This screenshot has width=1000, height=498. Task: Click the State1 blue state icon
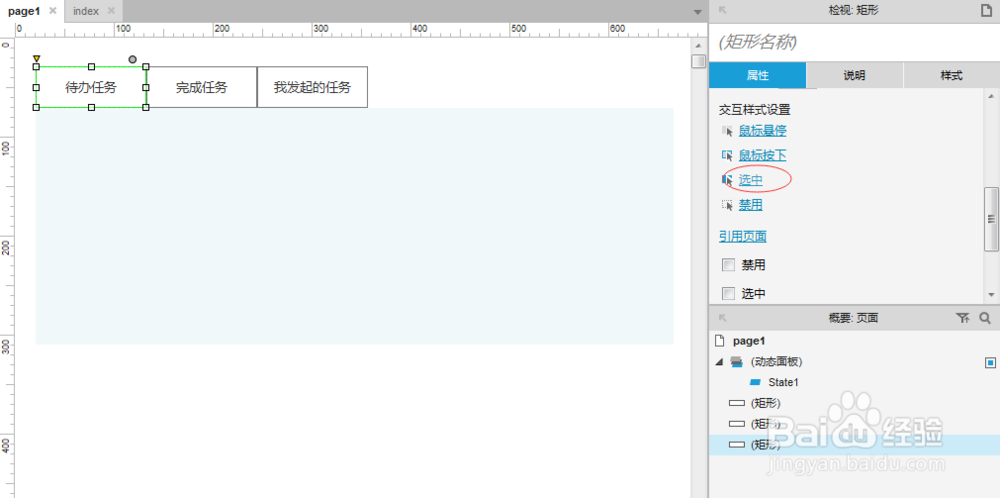click(755, 383)
